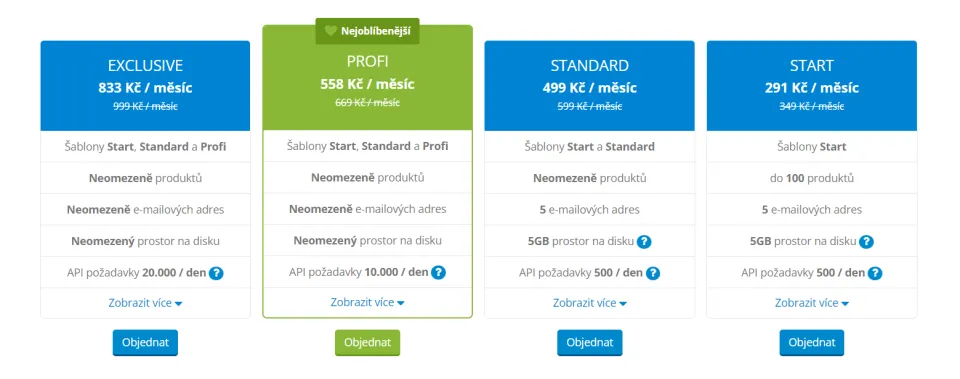This screenshot has width=960, height=379.
Task: Open help icon for STANDARD 5GB disk space
Action: click(x=644, y=242)
